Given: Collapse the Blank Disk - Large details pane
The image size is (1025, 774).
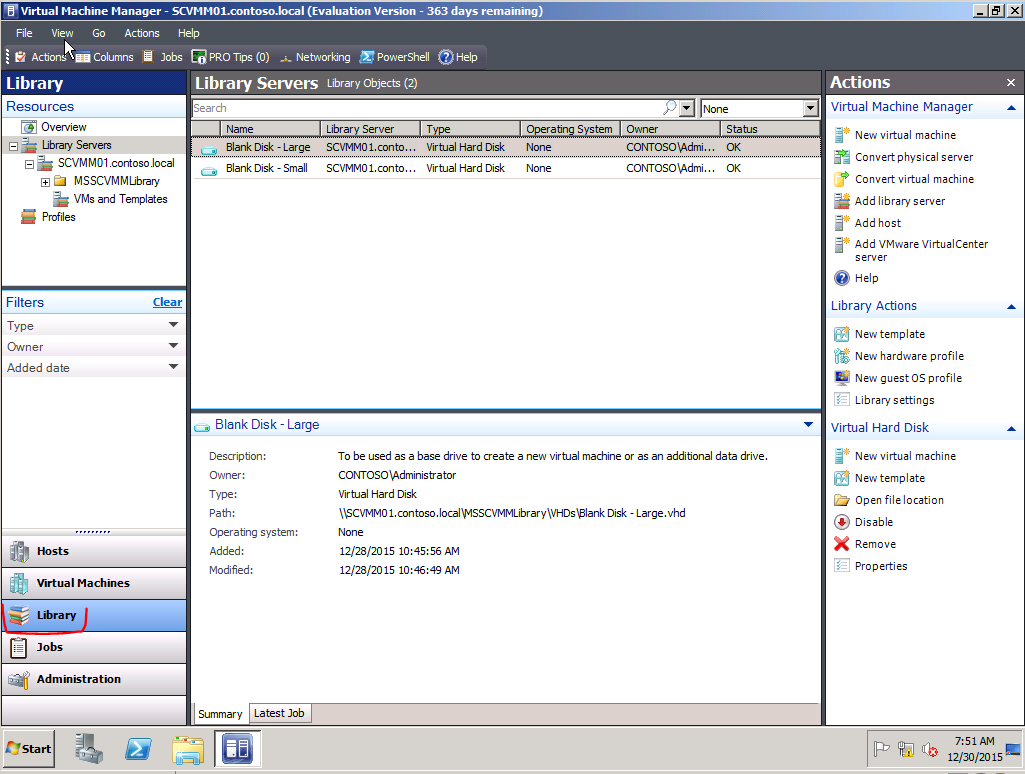Looking at the screenshot, I should pyautogui.click(x=808, y=425).
